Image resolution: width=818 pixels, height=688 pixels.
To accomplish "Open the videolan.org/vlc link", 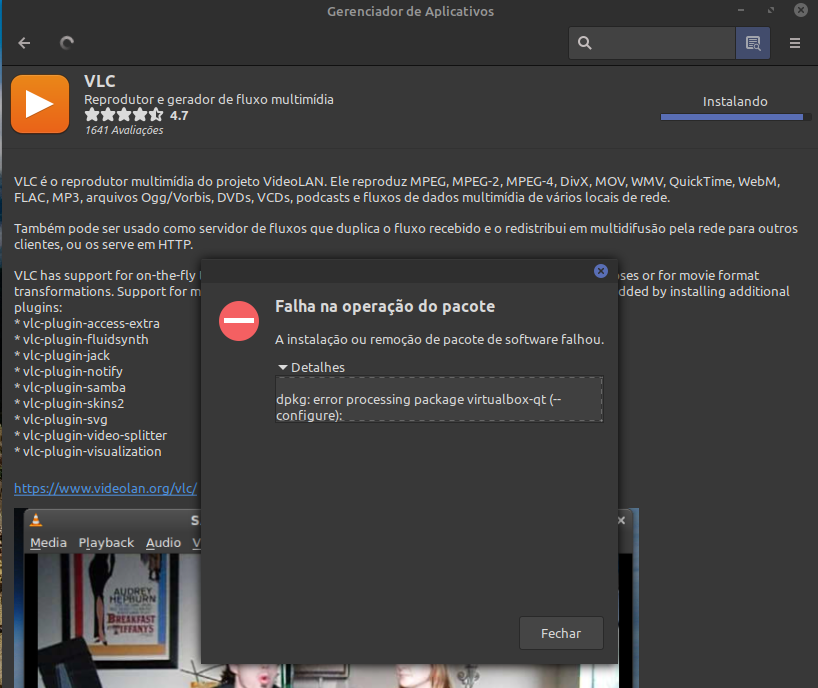I will tap(105, 488).
